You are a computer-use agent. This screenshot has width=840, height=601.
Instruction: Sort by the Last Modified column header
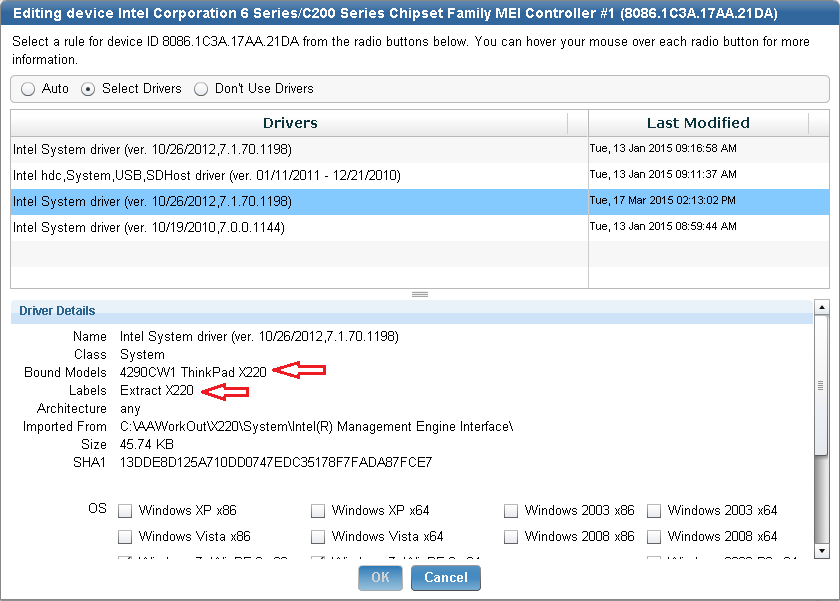(698, 123)
